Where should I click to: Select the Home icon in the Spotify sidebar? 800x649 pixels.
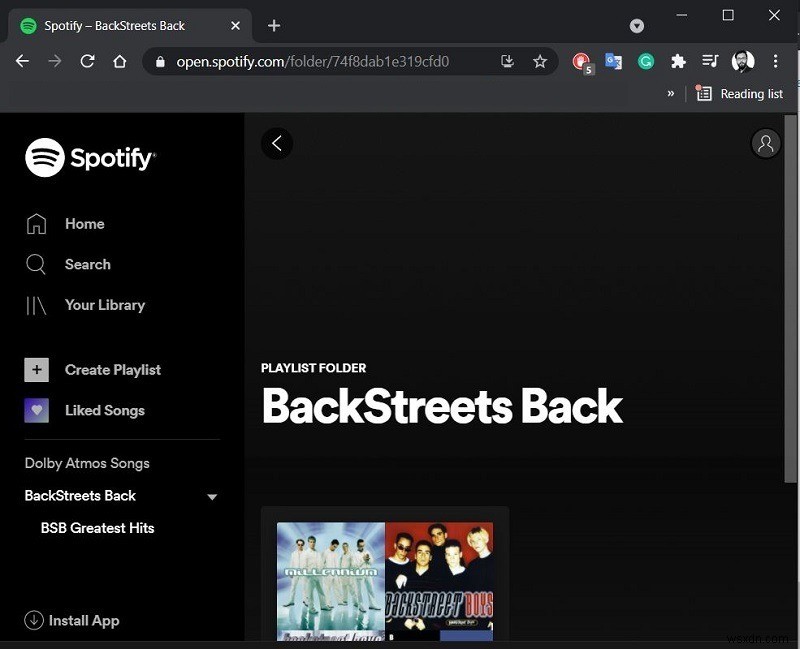[36, 224]
